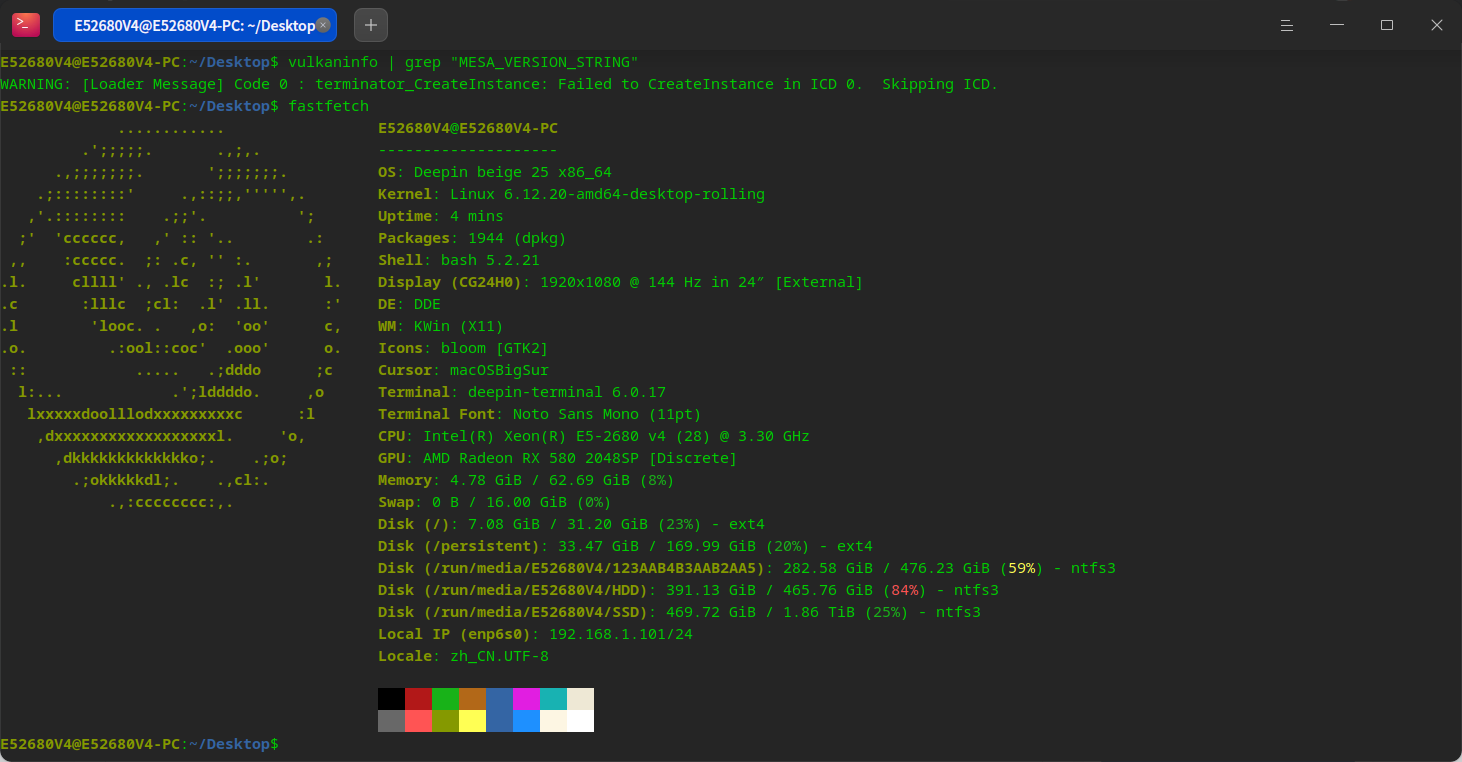
Task: Click the Locale: zh_CN.UTF-8 line
Action: coord(463,656)
